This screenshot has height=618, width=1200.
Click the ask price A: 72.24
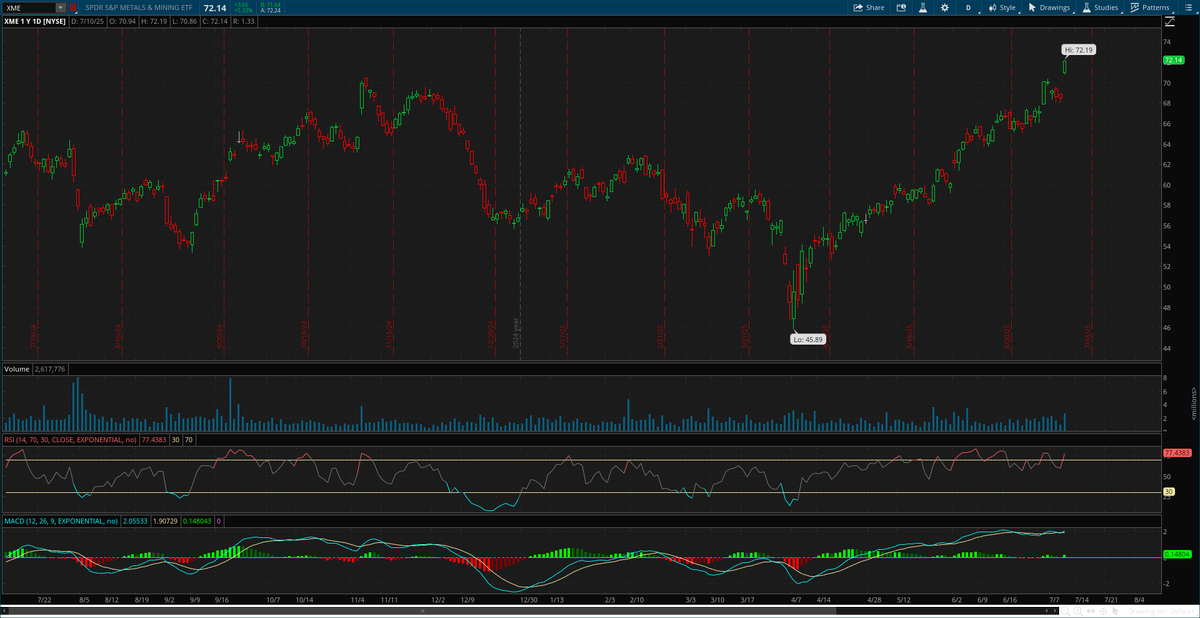click(269, 11)
